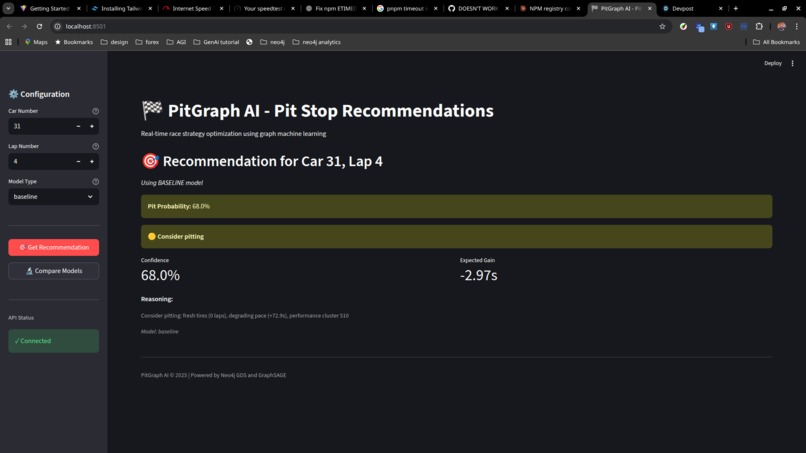Click the Pit Probability 68.0% banner
Image resolution: width=806 pixels, height=453 pixels.
(456, 206)
